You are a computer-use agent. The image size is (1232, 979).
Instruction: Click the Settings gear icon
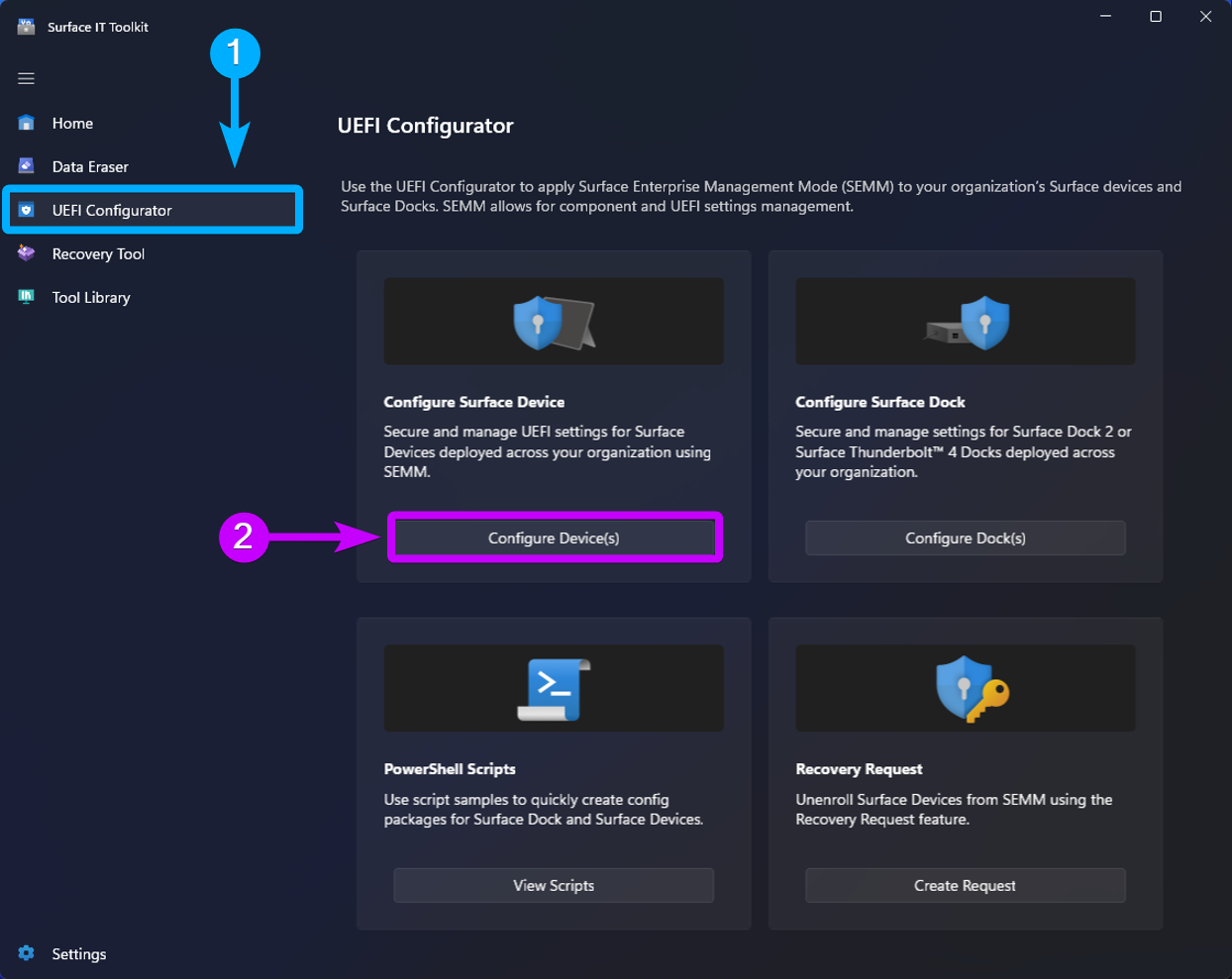tap(24, 953)
